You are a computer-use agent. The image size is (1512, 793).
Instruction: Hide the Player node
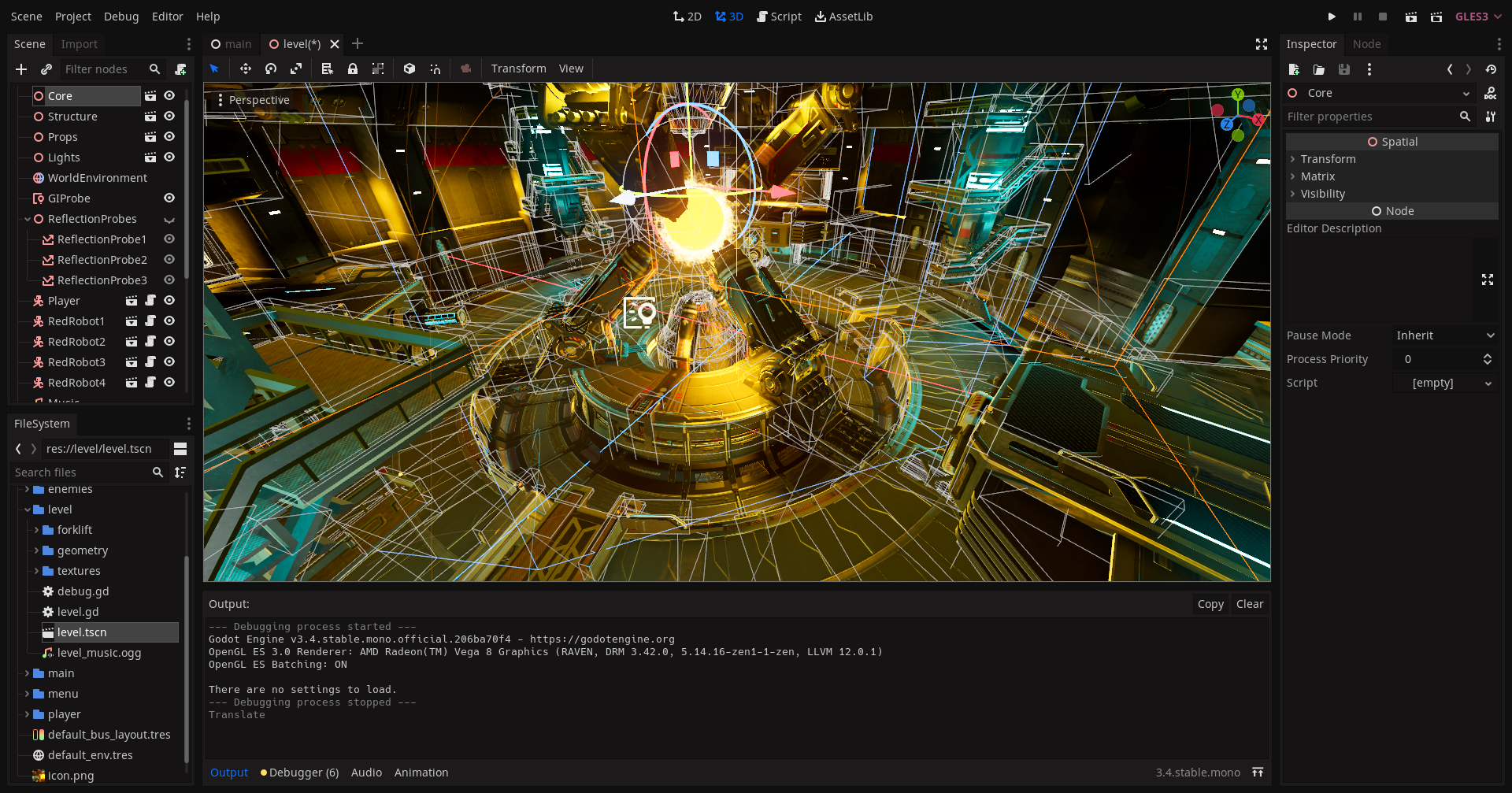click(x=169, y=301)
